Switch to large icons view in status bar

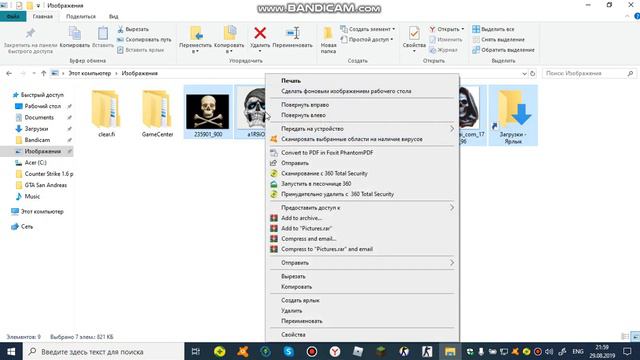[635, 337]
